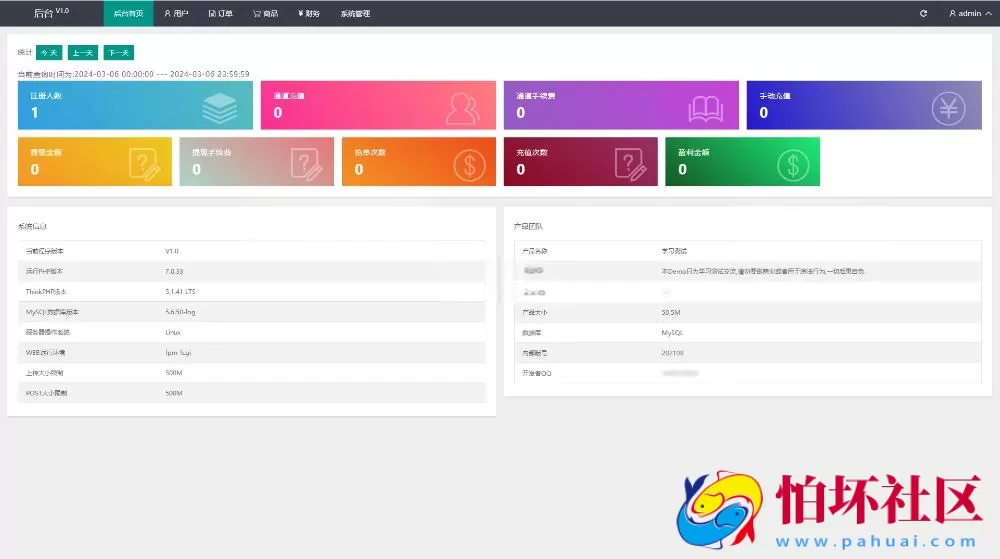Click the dollar icon on 盈利金额 card

tap(793, 163)
